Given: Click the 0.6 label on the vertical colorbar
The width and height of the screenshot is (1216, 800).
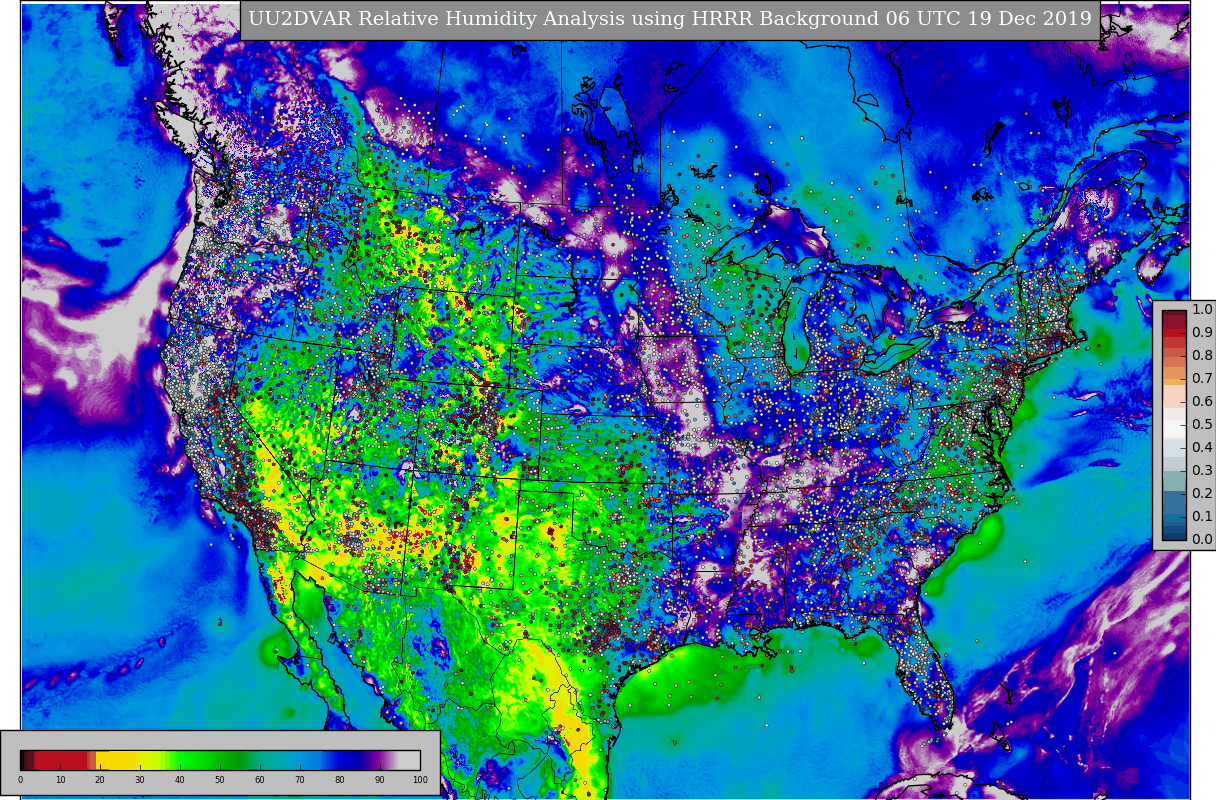Looking at the screenshot, I should click(1202, 402).
